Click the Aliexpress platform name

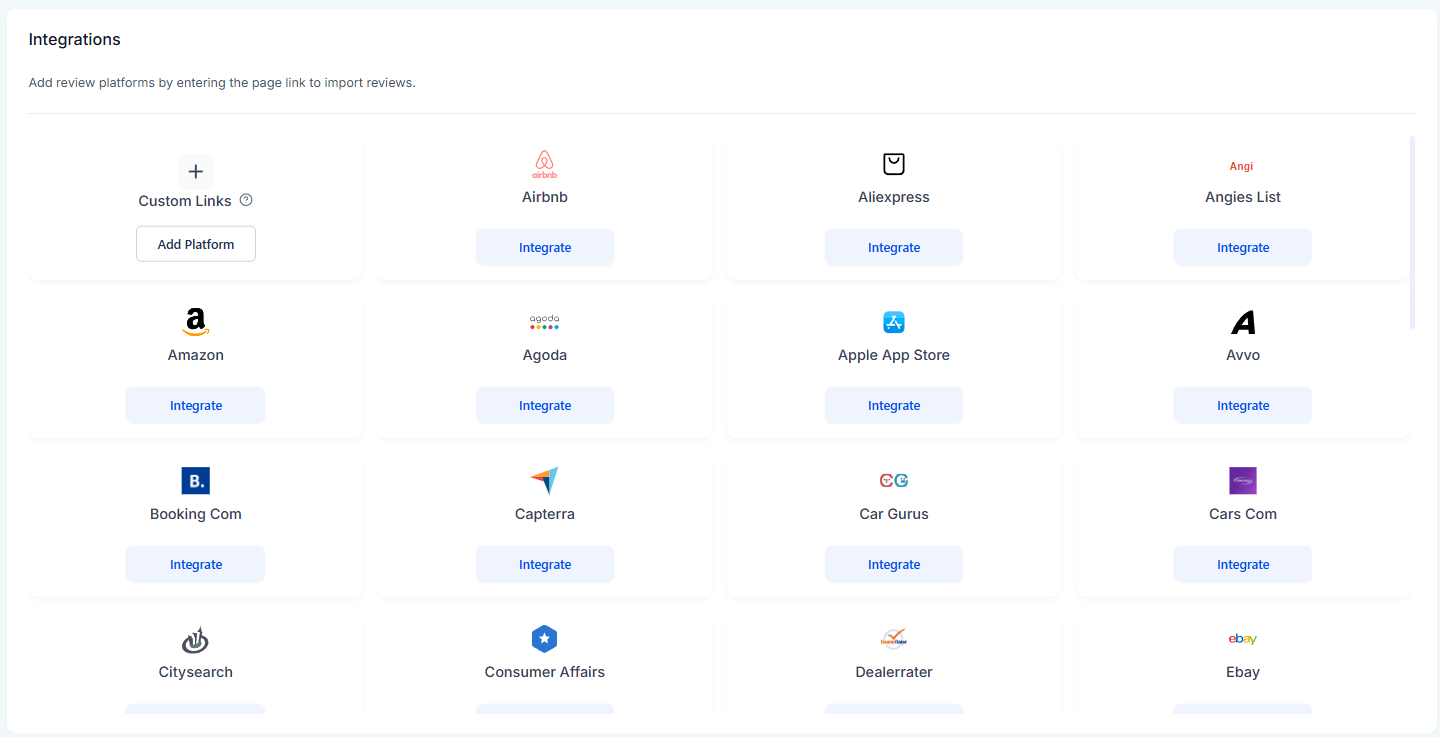(x=894, y=197)
